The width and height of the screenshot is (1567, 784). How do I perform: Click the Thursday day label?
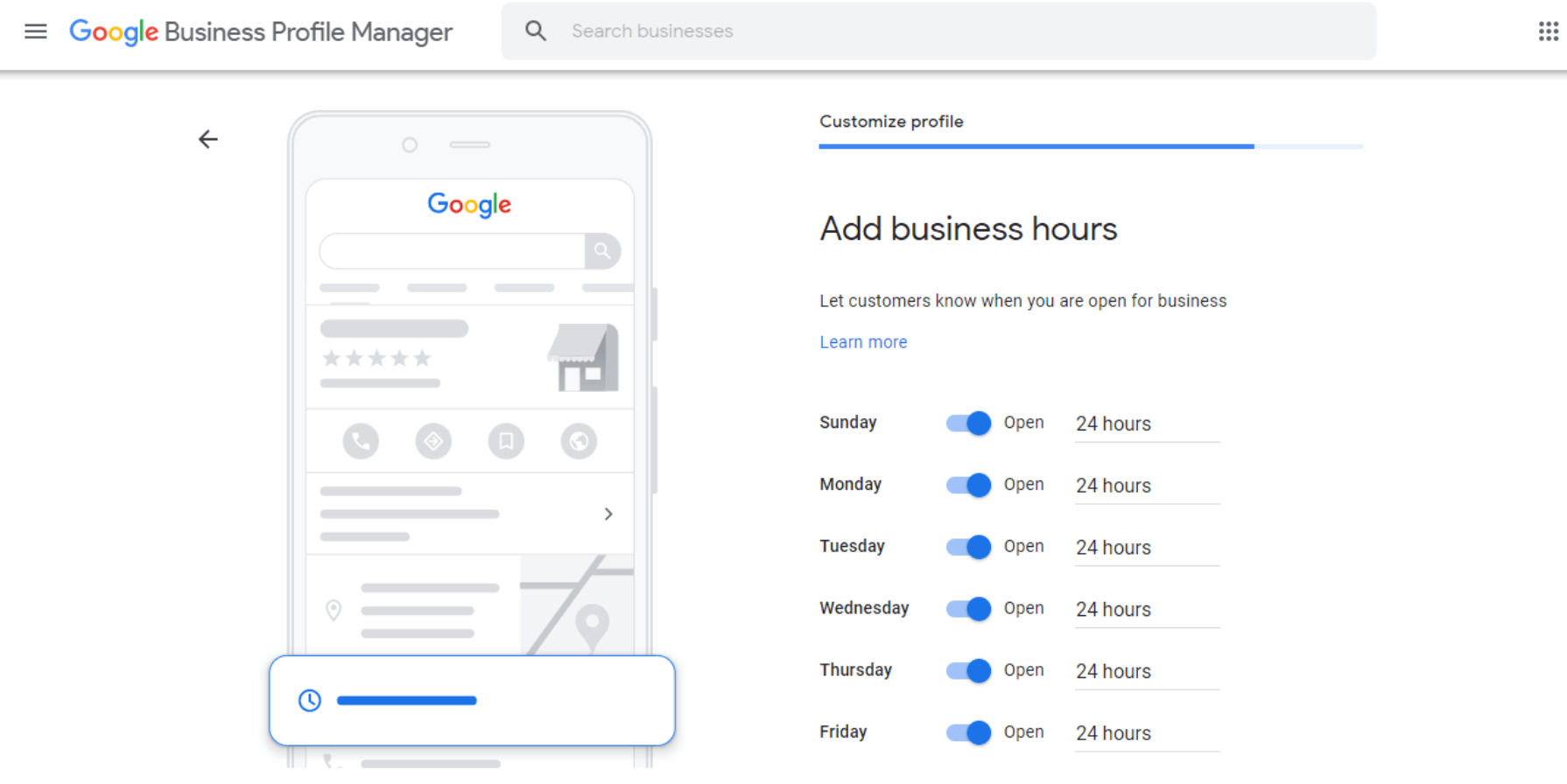pyautogui.click(x=855, y=670)
